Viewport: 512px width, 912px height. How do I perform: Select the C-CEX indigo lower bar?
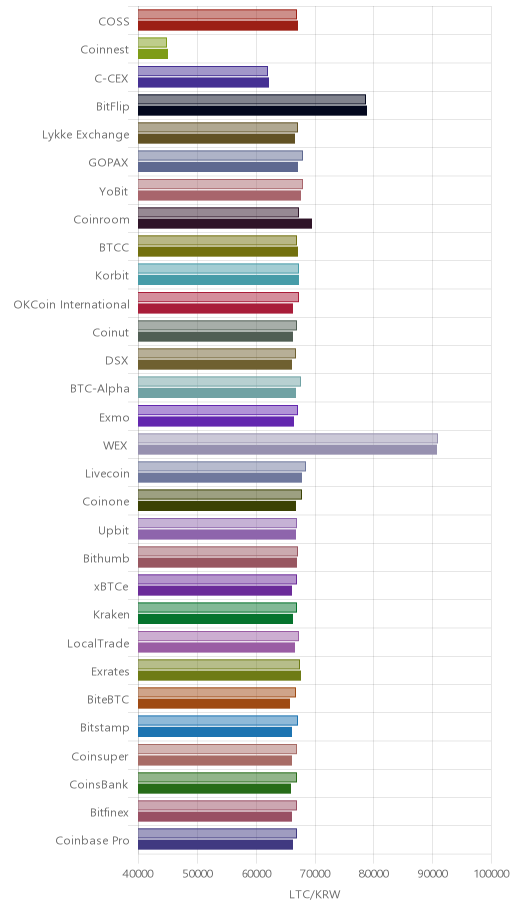pos(203,82)
